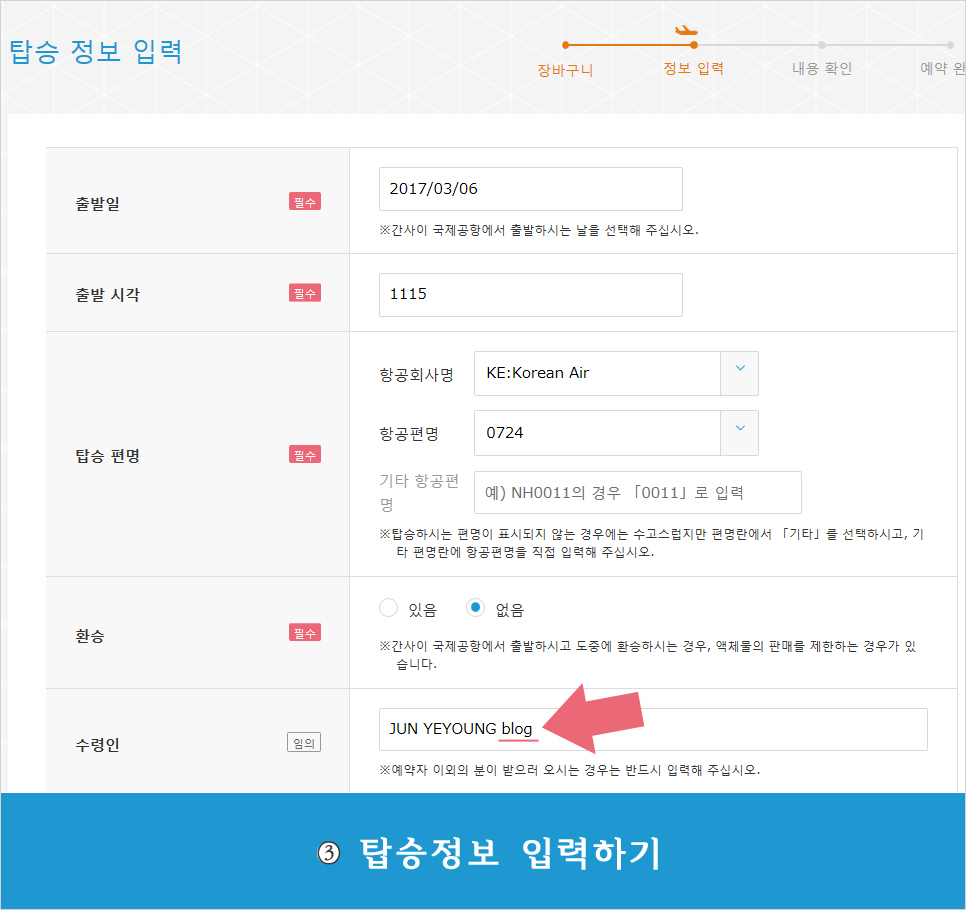Viewport: 966px width, 910px height.
Task: Focus the 출발 시각 field showing 1115
Action: point(530,295)
